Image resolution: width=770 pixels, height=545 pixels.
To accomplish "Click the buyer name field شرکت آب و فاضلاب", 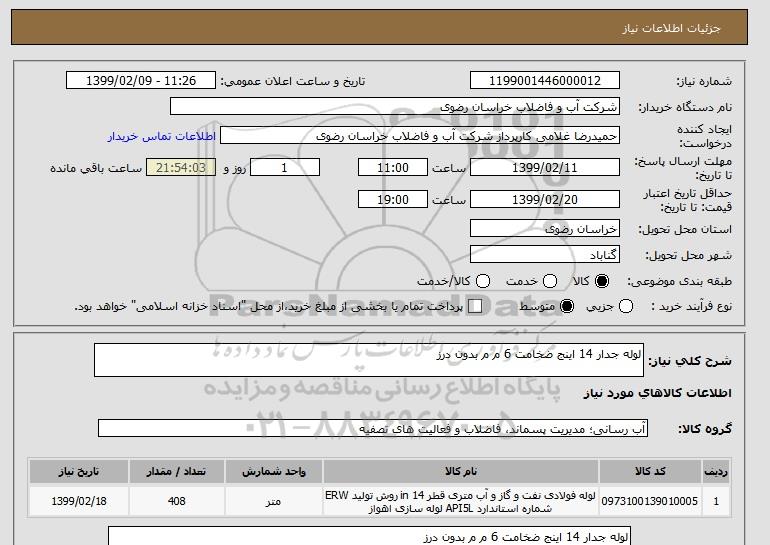I will [395, 107].
